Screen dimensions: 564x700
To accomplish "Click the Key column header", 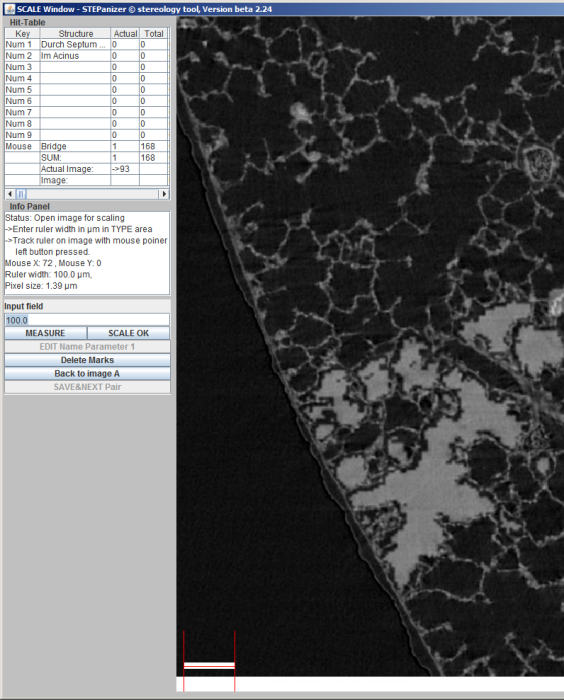I will coord(22,33).
